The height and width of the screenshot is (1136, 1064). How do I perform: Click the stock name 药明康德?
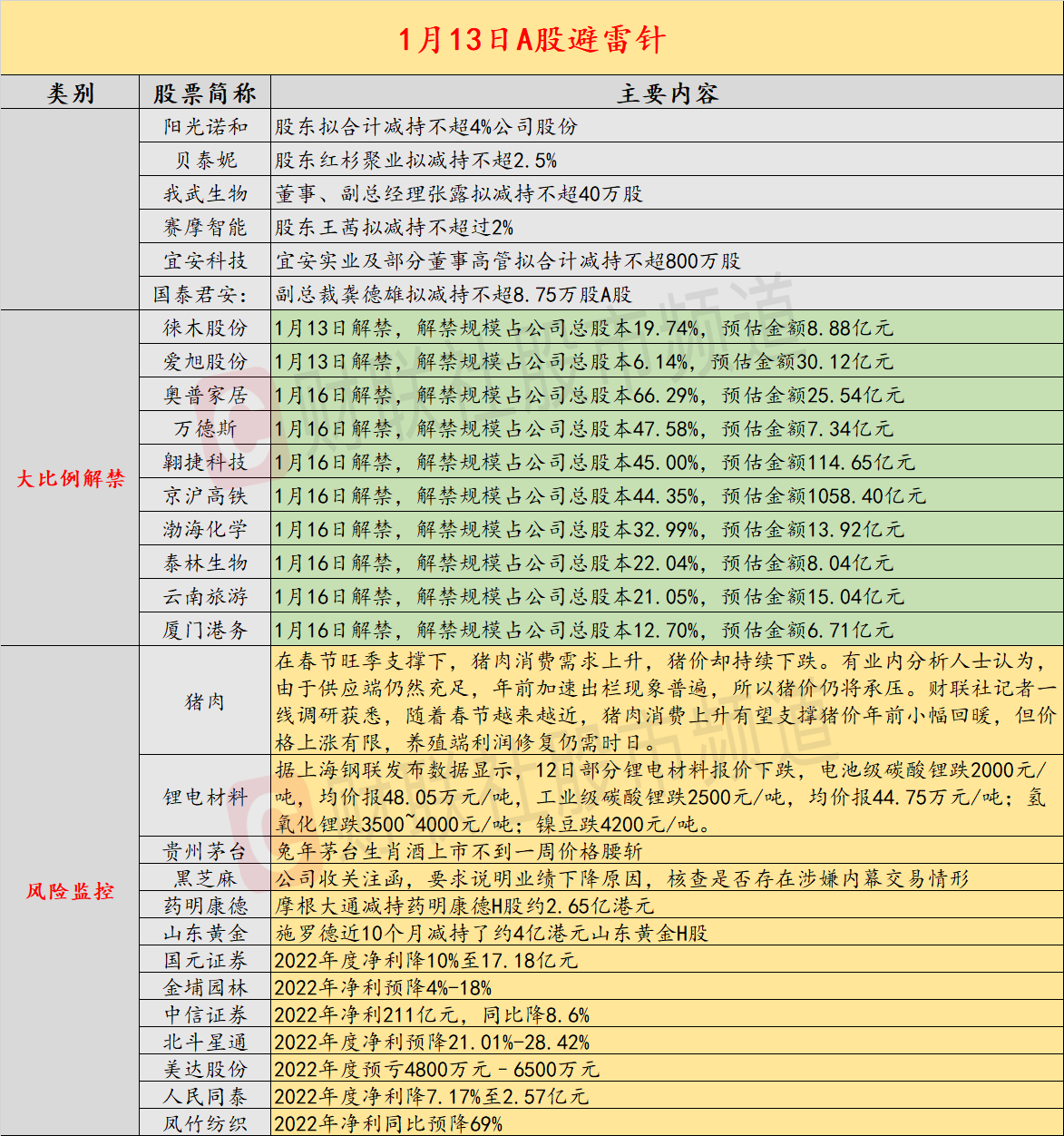tap(205, 906)
